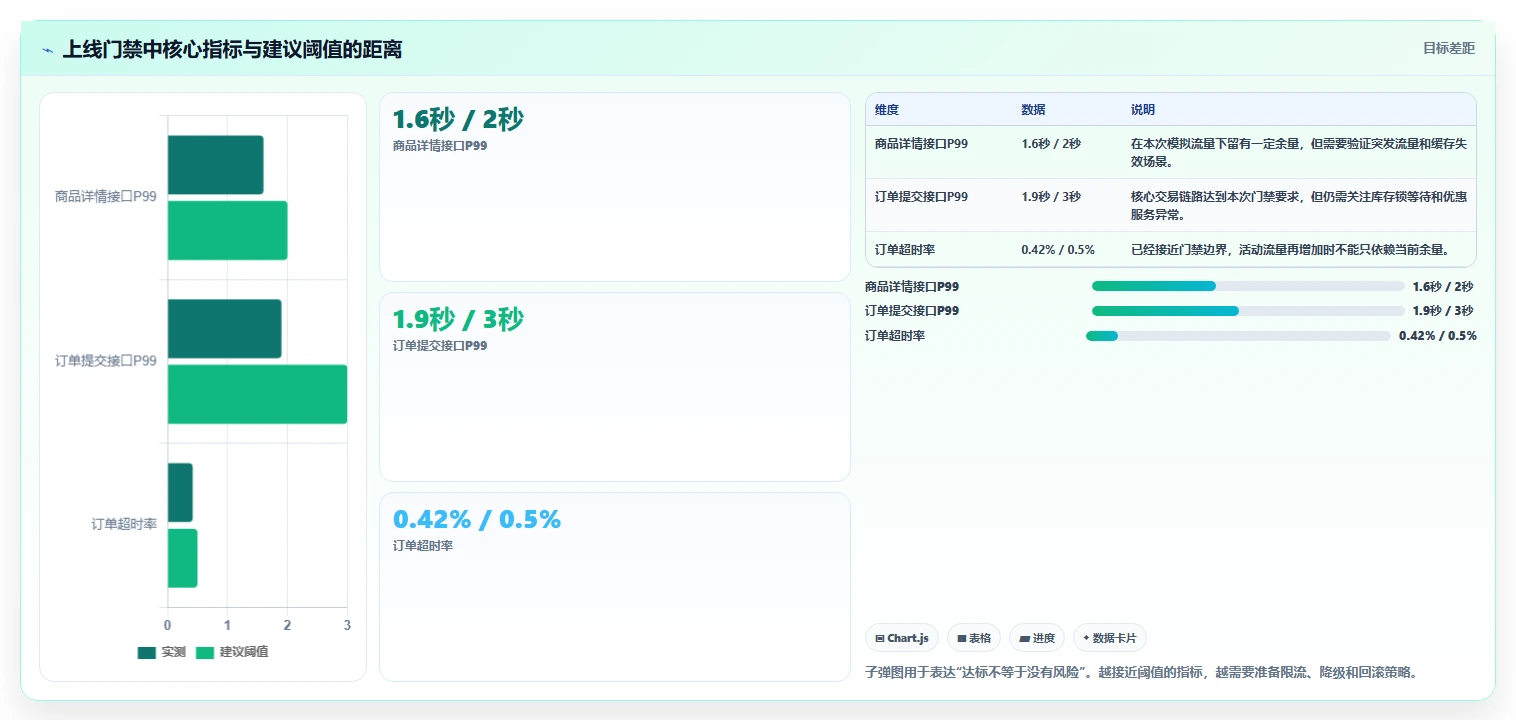Click the 目标差距 label in the header
Image resolution: width=1516 pixels, height=720 pixels.
pyautogui.click(x=1449, y=48)
